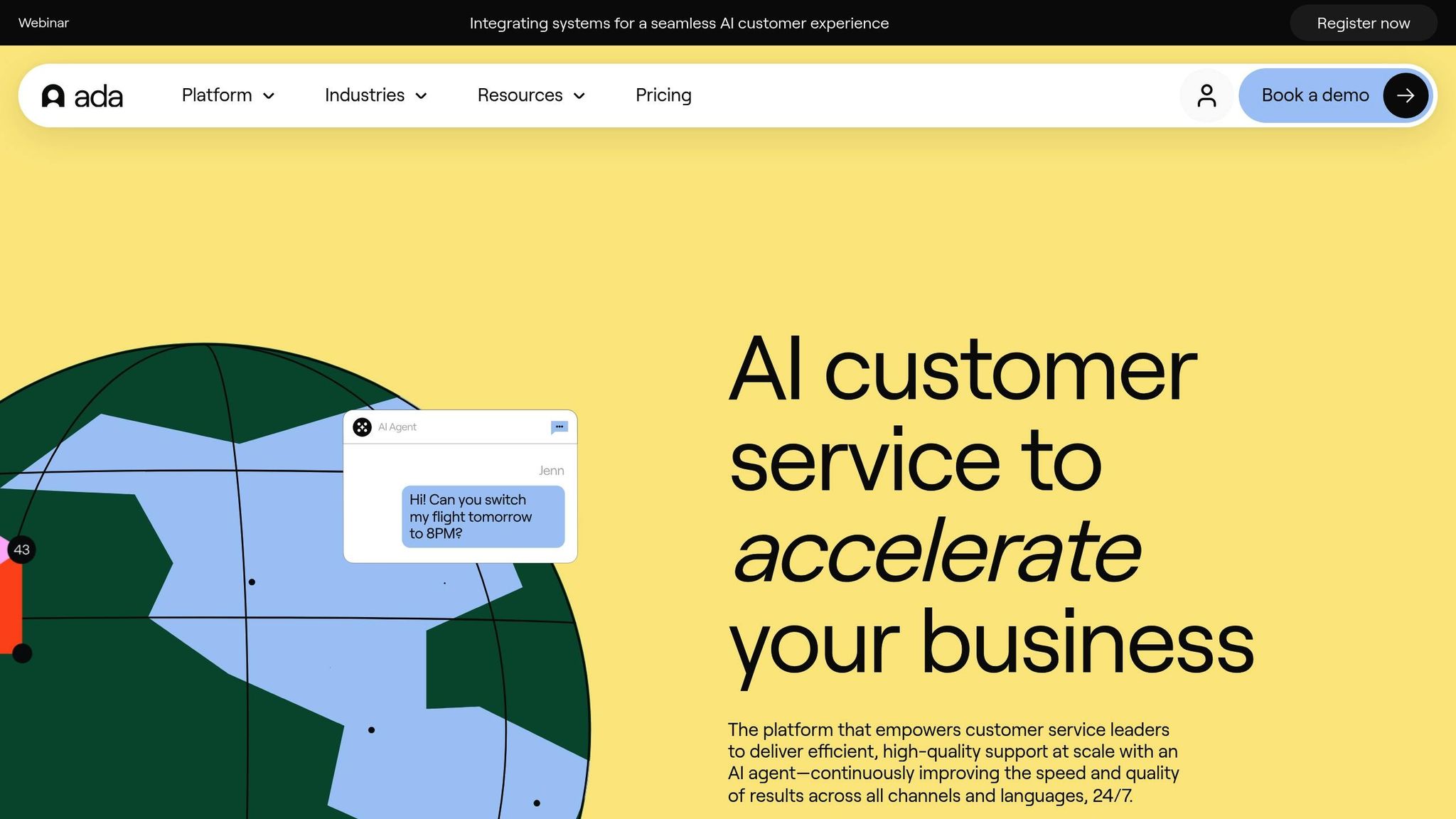Viewport: 1456px width, 819px height.
Task: Click the arrow circle in Book a demo
Action: [1406, 95]
